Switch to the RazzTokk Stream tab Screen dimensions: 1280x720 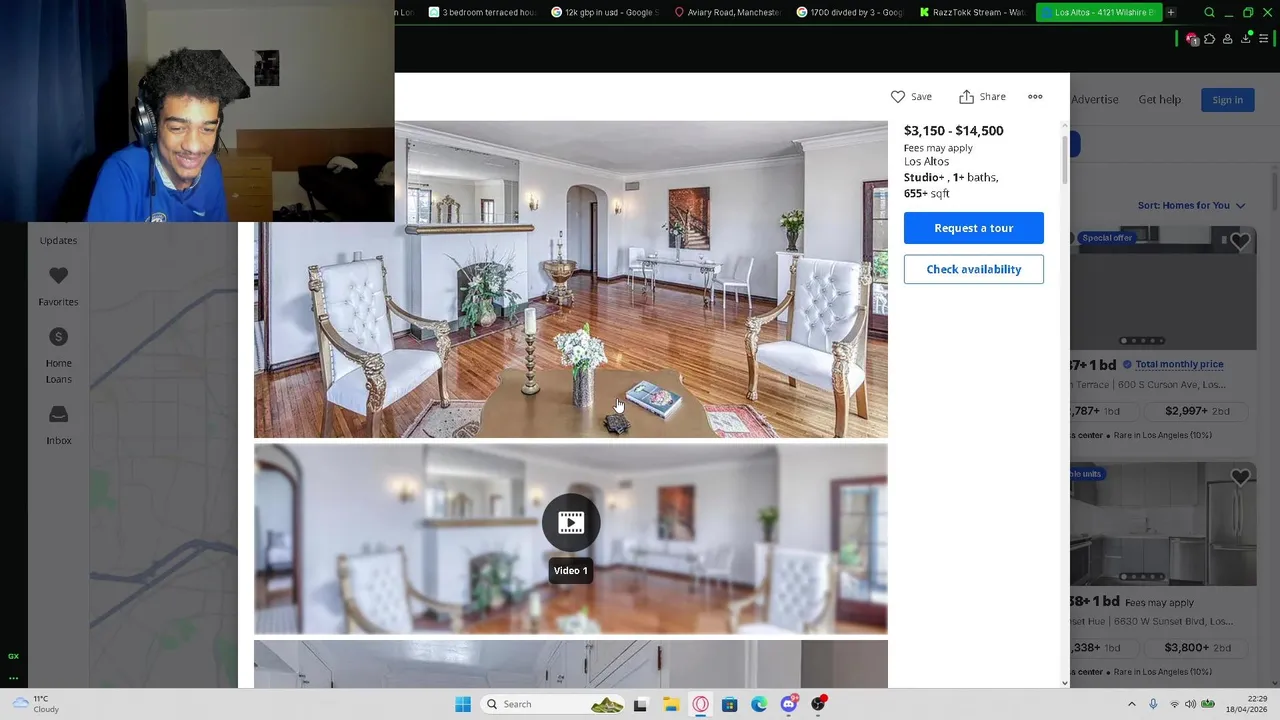pyautogui.click(x=972, y=12)
